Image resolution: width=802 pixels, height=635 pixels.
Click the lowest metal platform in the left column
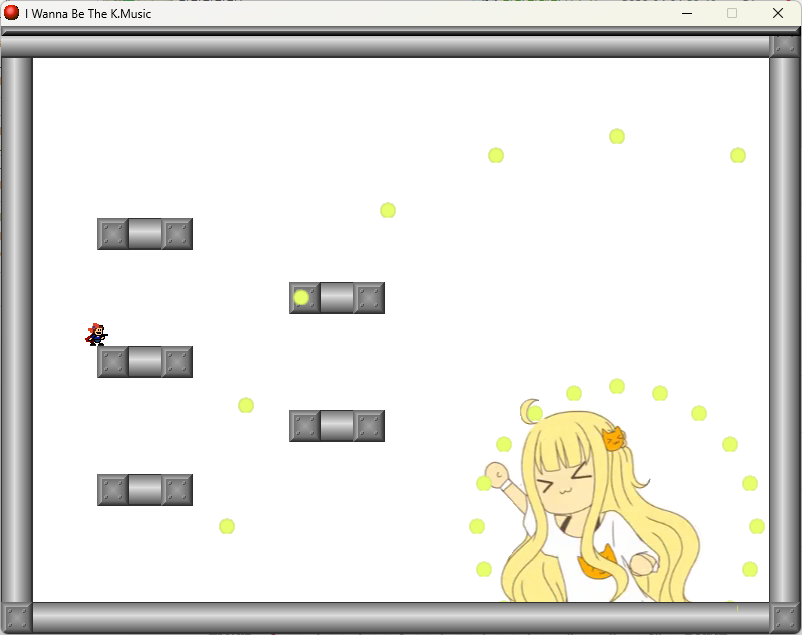pos(145,490)
